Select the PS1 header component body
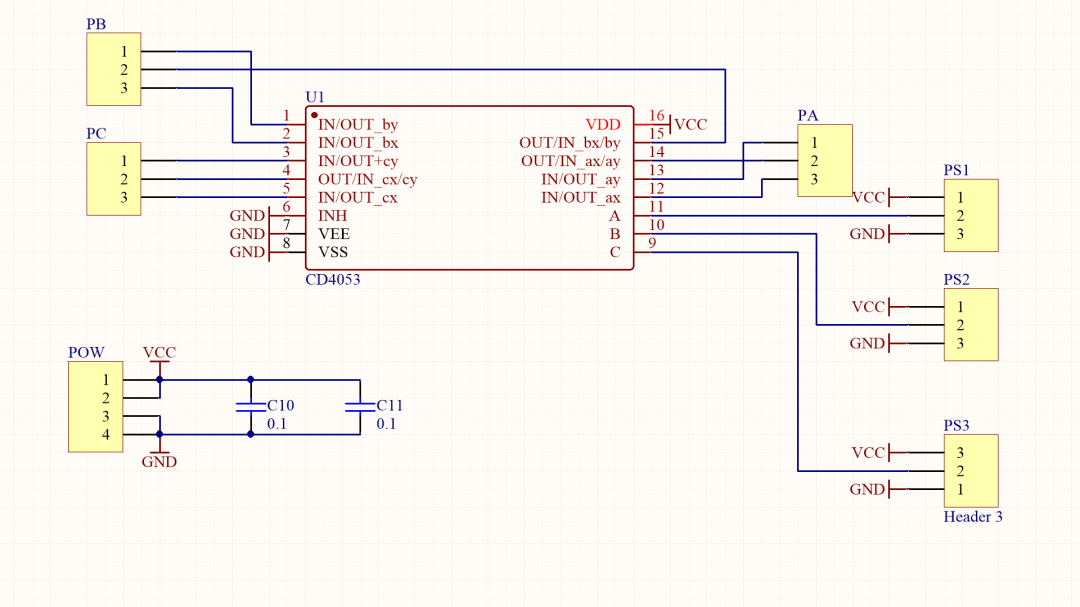 tap(971, 216)
